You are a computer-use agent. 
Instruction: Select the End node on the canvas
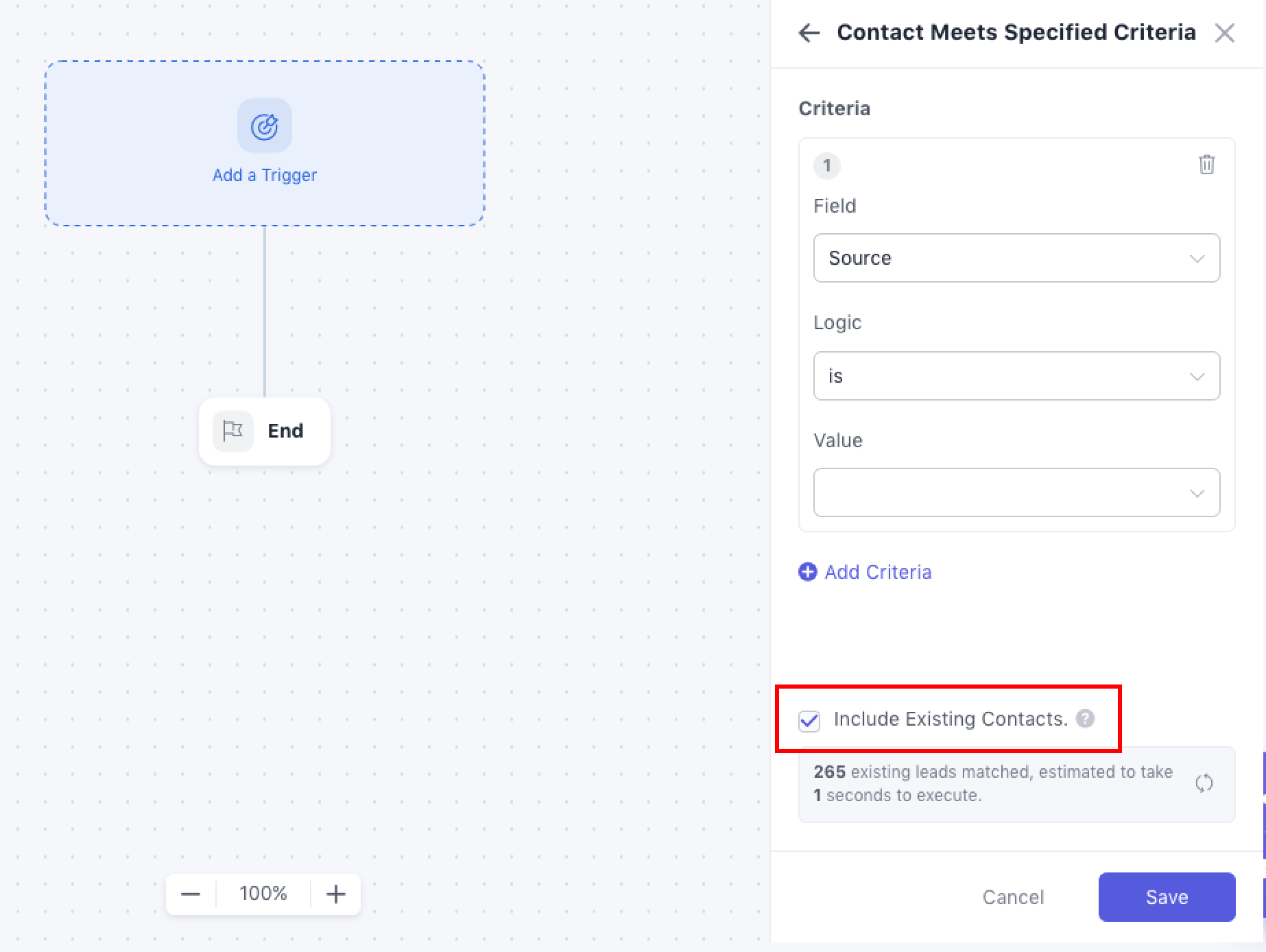tap(285, 431)
